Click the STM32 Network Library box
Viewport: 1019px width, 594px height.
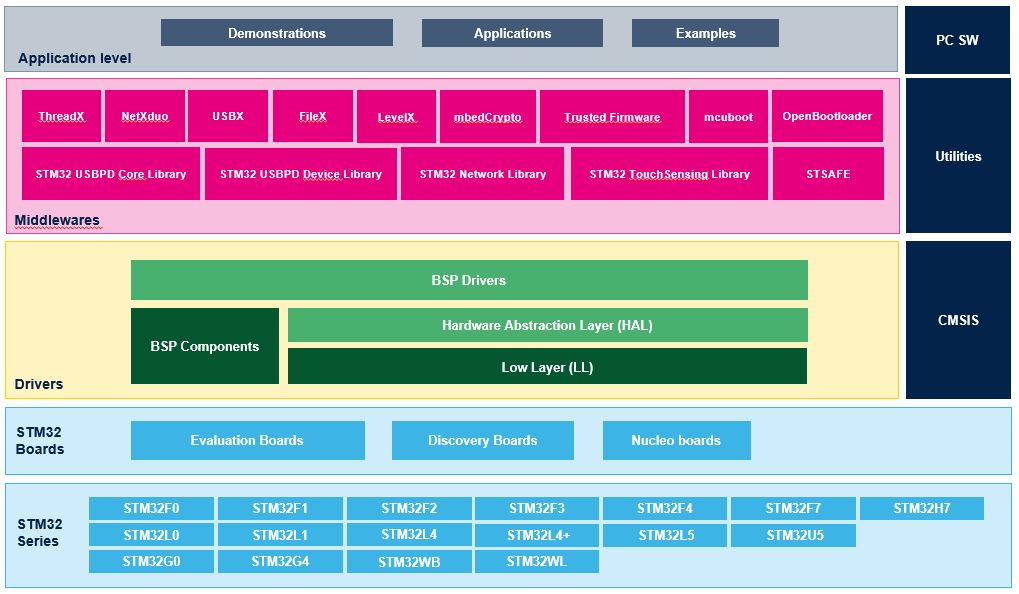tap(482, 174)
